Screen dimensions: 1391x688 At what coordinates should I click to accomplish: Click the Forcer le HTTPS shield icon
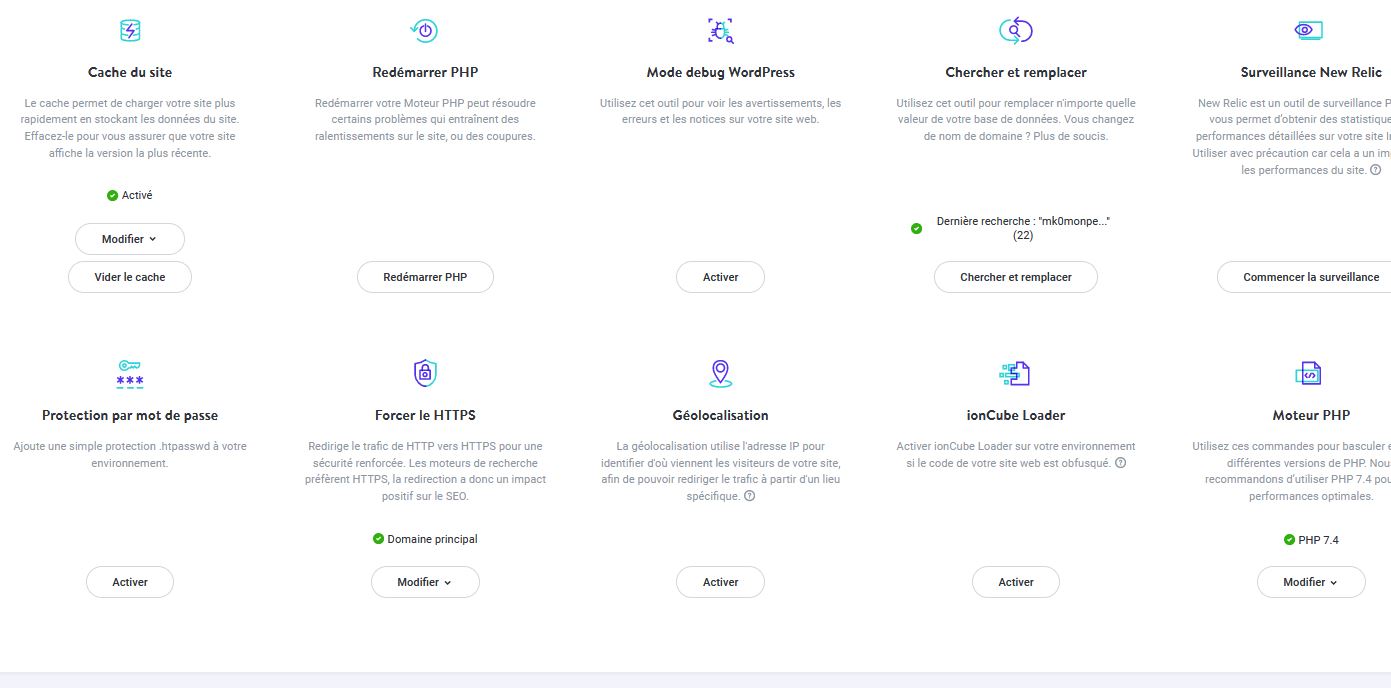coord(425,373)
